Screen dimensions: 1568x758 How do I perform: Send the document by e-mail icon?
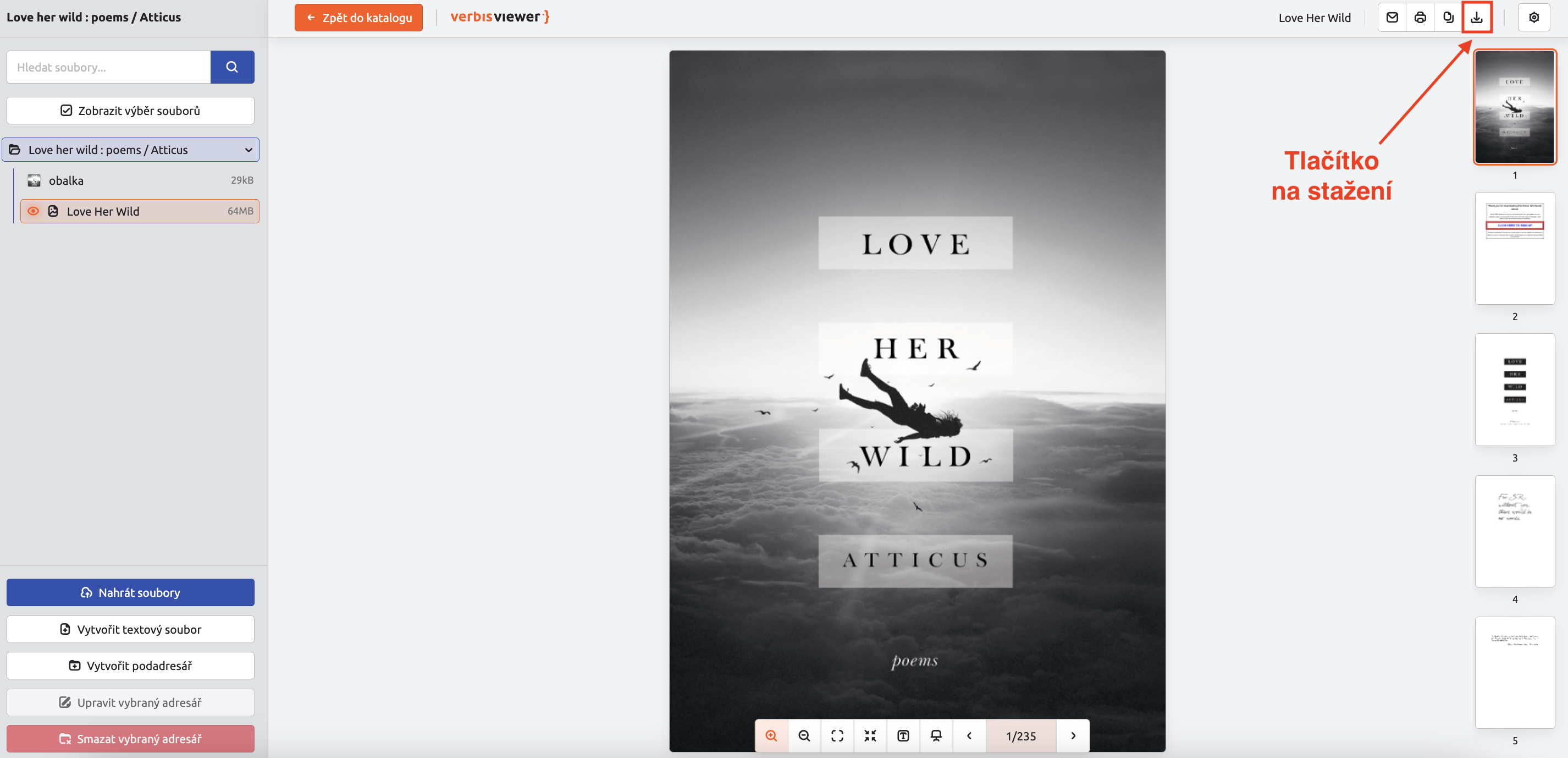point(1392,18)
